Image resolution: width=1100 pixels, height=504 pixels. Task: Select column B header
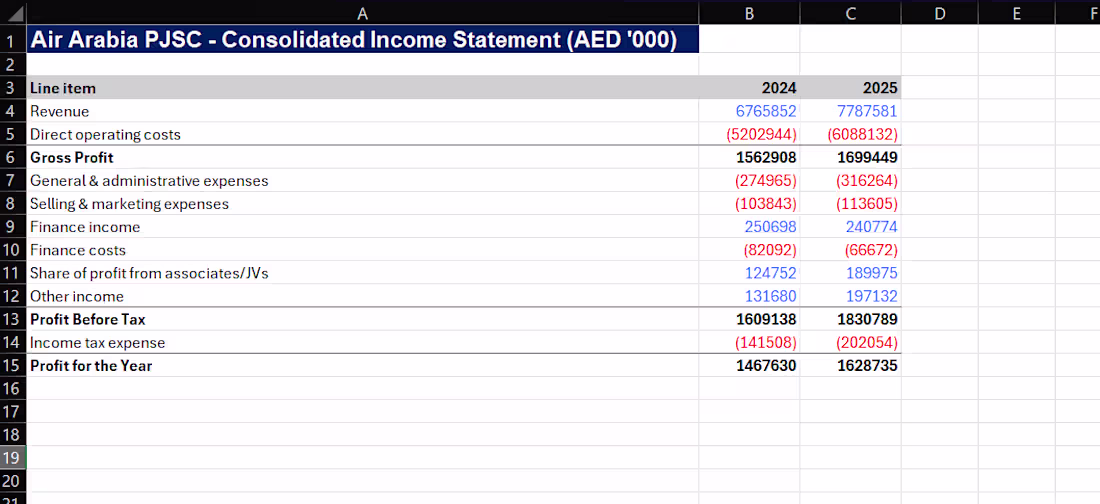pos(749,12)
